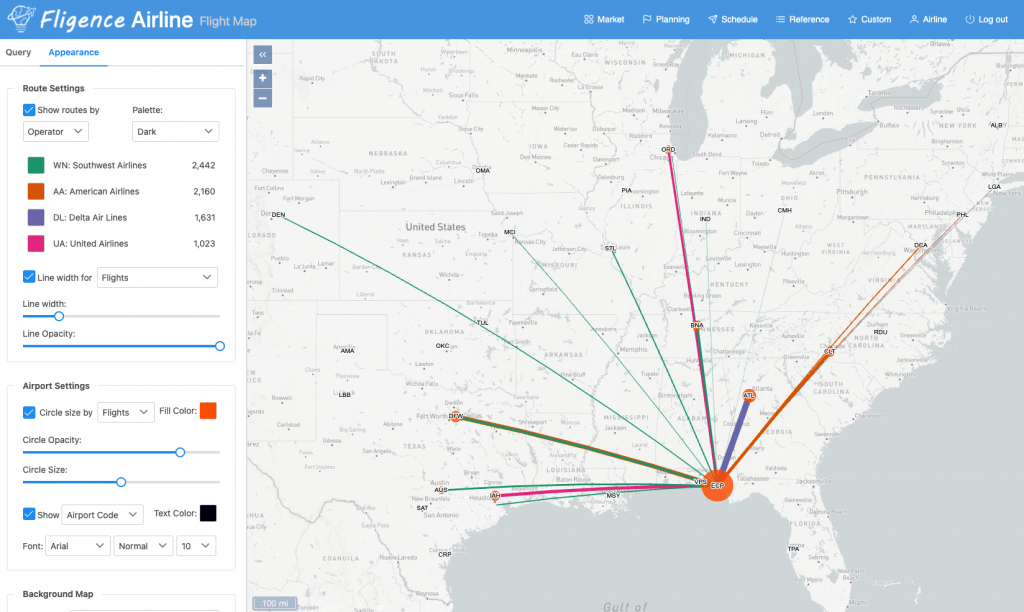This screenshot has width=1024, height=612.
Task: Expand the Palette Dark dropdown
Action: [x=176, y=131]
